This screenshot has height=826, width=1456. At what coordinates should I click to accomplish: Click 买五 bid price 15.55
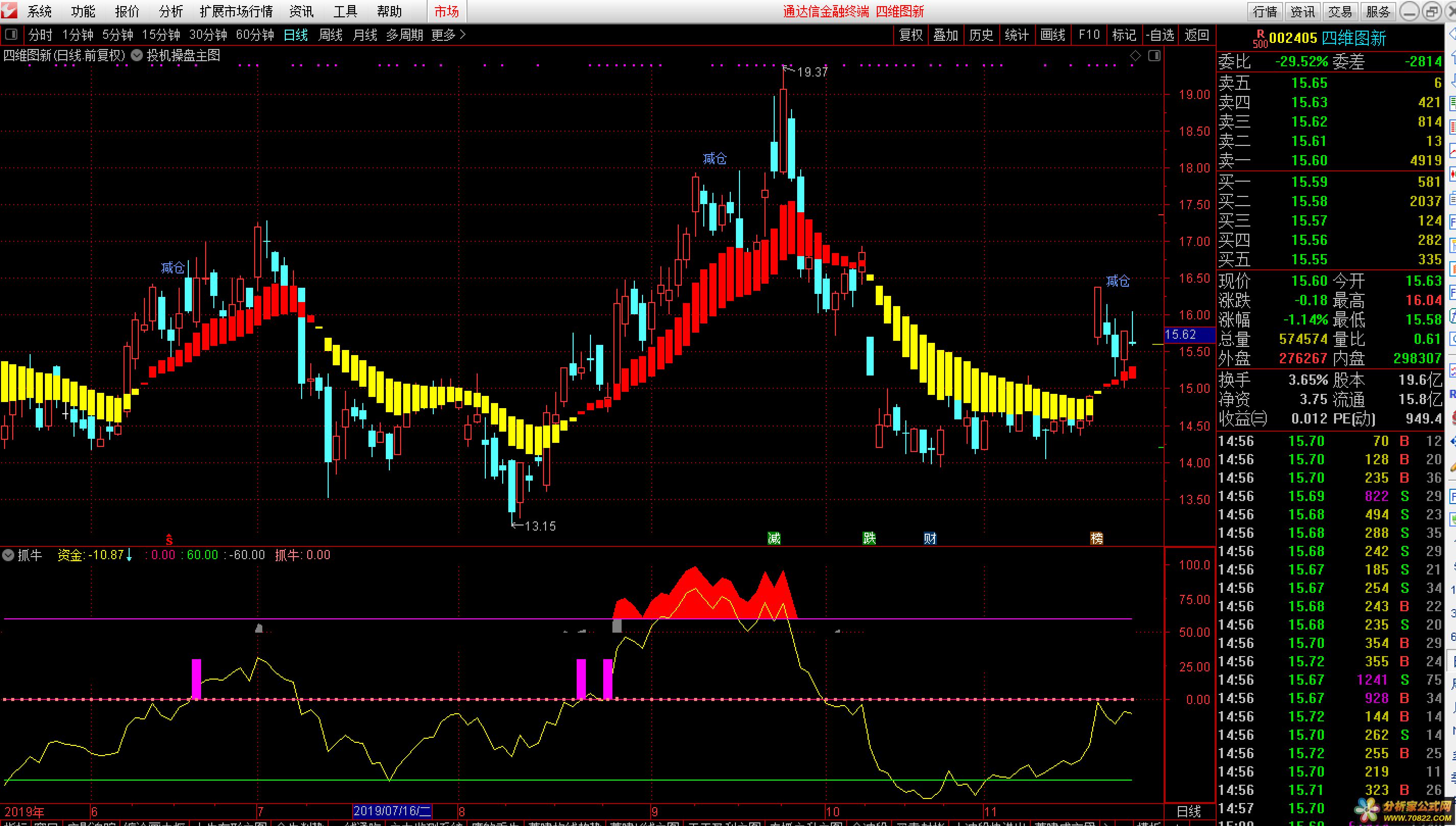pyautogui.click(x=1309, y=260)
